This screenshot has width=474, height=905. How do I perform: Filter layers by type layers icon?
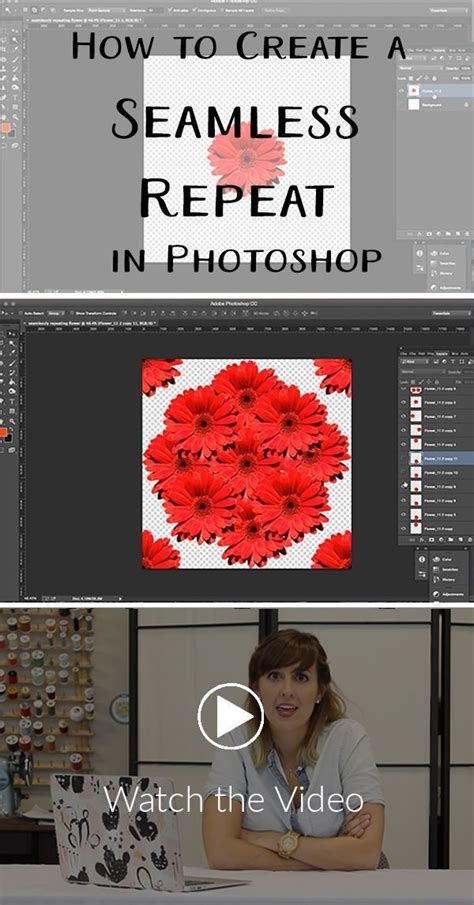[x=452, y=361]
